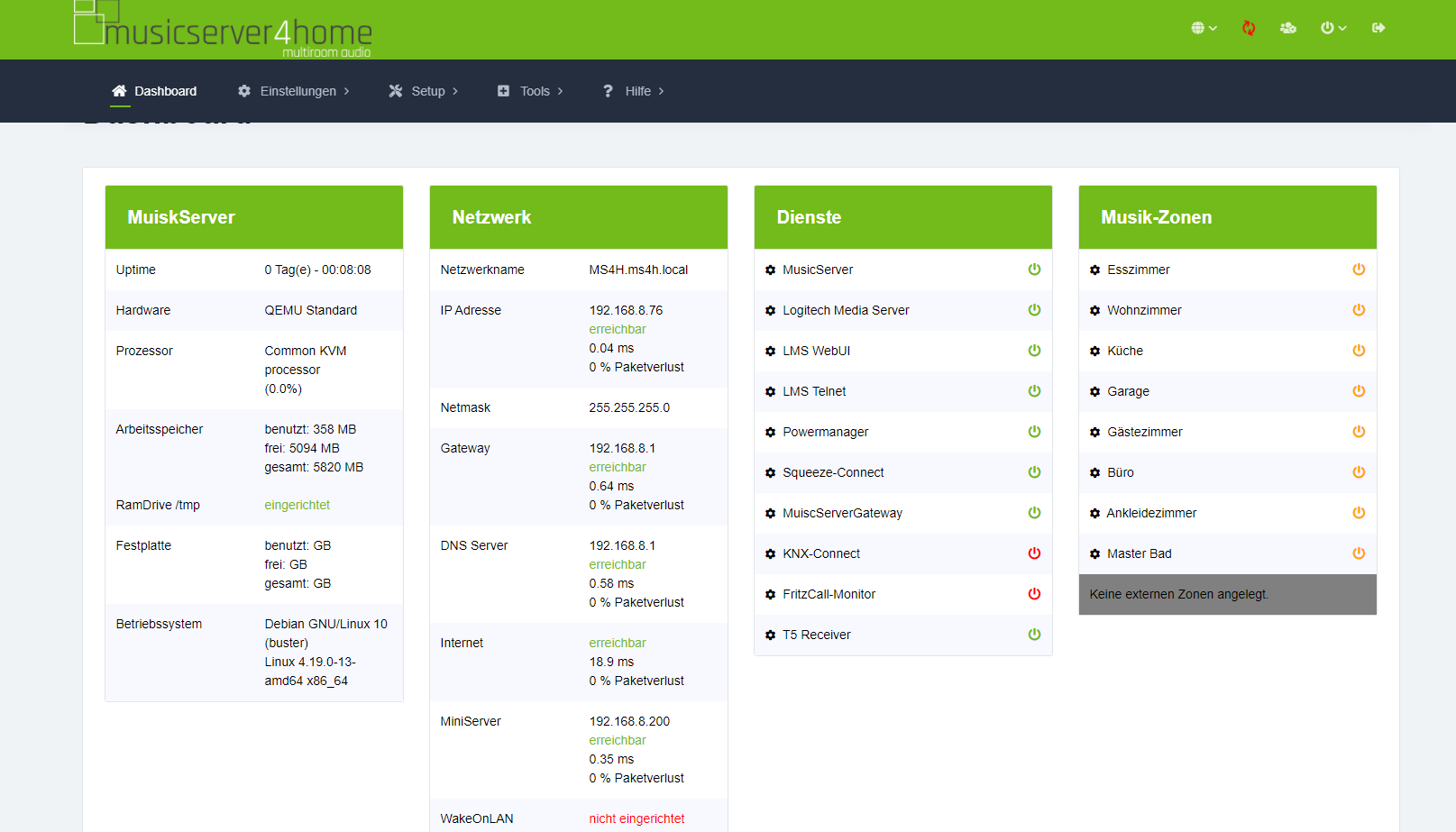Open the Tools menu
Screen dimensions: 1456x832
(x=530, y=91)
